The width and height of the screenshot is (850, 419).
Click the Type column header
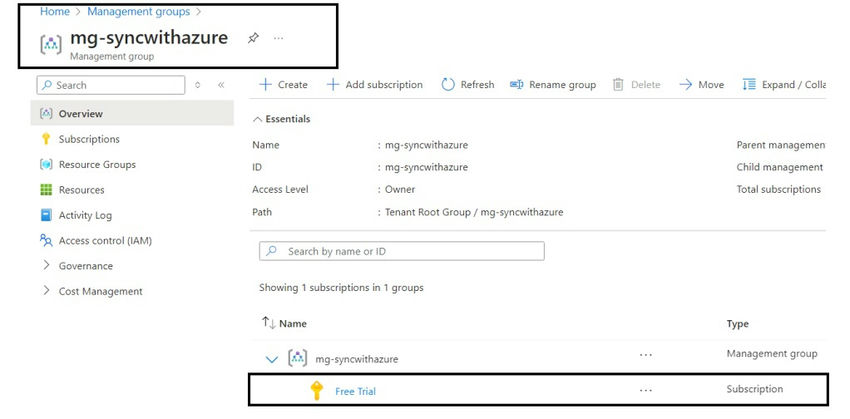738,324
